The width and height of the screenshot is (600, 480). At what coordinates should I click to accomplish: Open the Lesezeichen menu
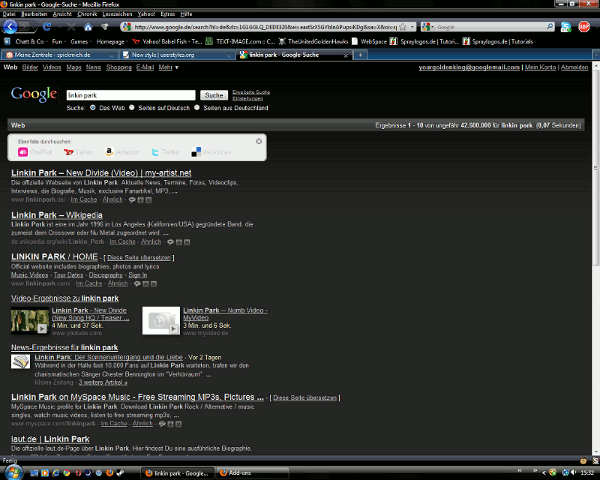click(117, 14)
